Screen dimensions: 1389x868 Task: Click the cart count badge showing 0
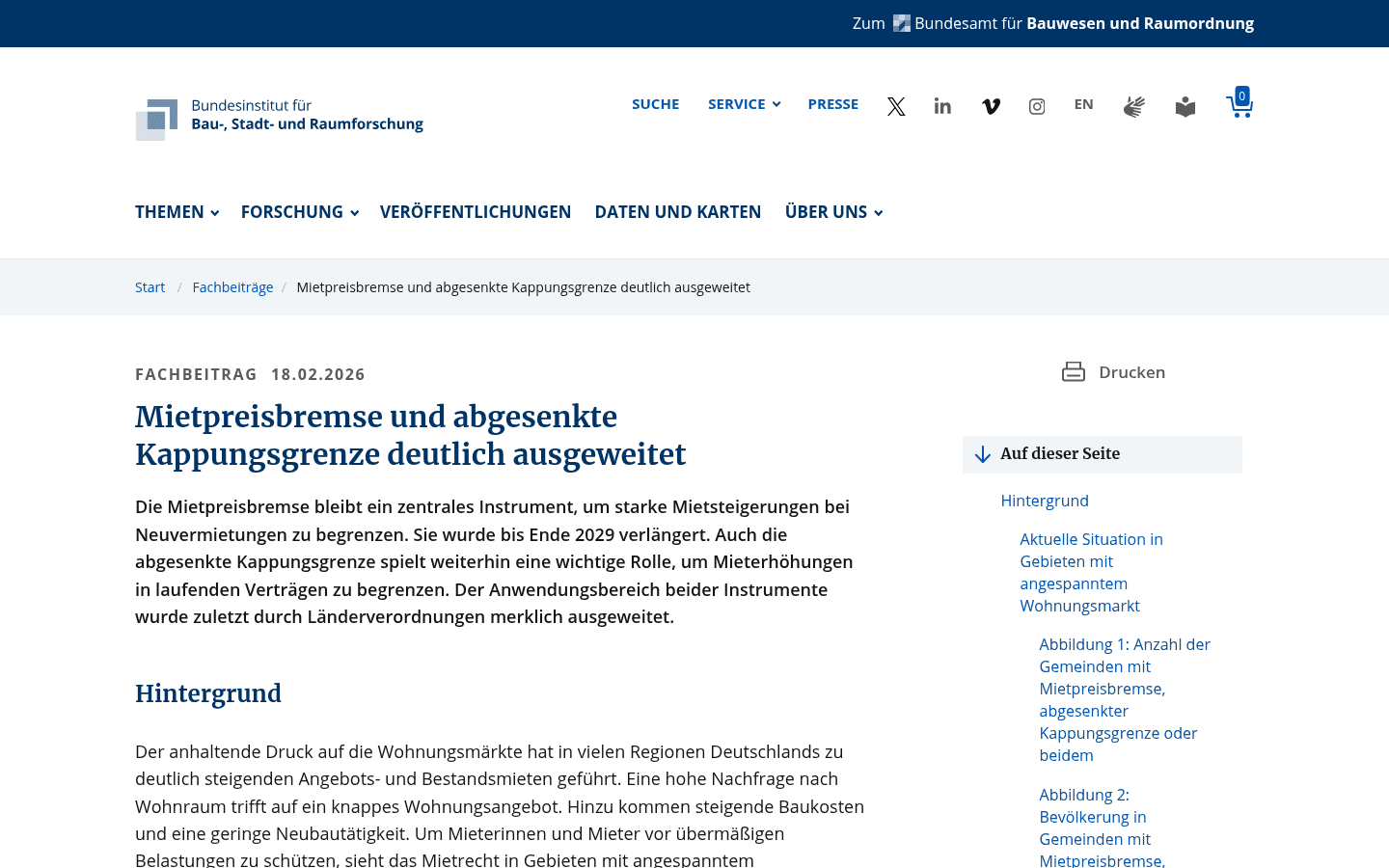pos(1242,95)
